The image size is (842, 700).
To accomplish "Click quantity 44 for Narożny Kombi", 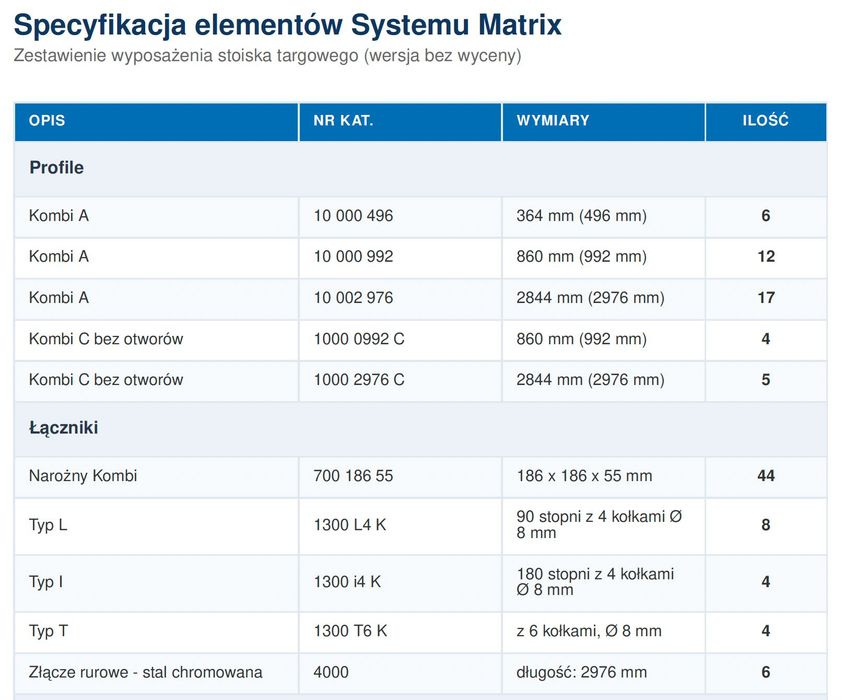I will 766,476.
